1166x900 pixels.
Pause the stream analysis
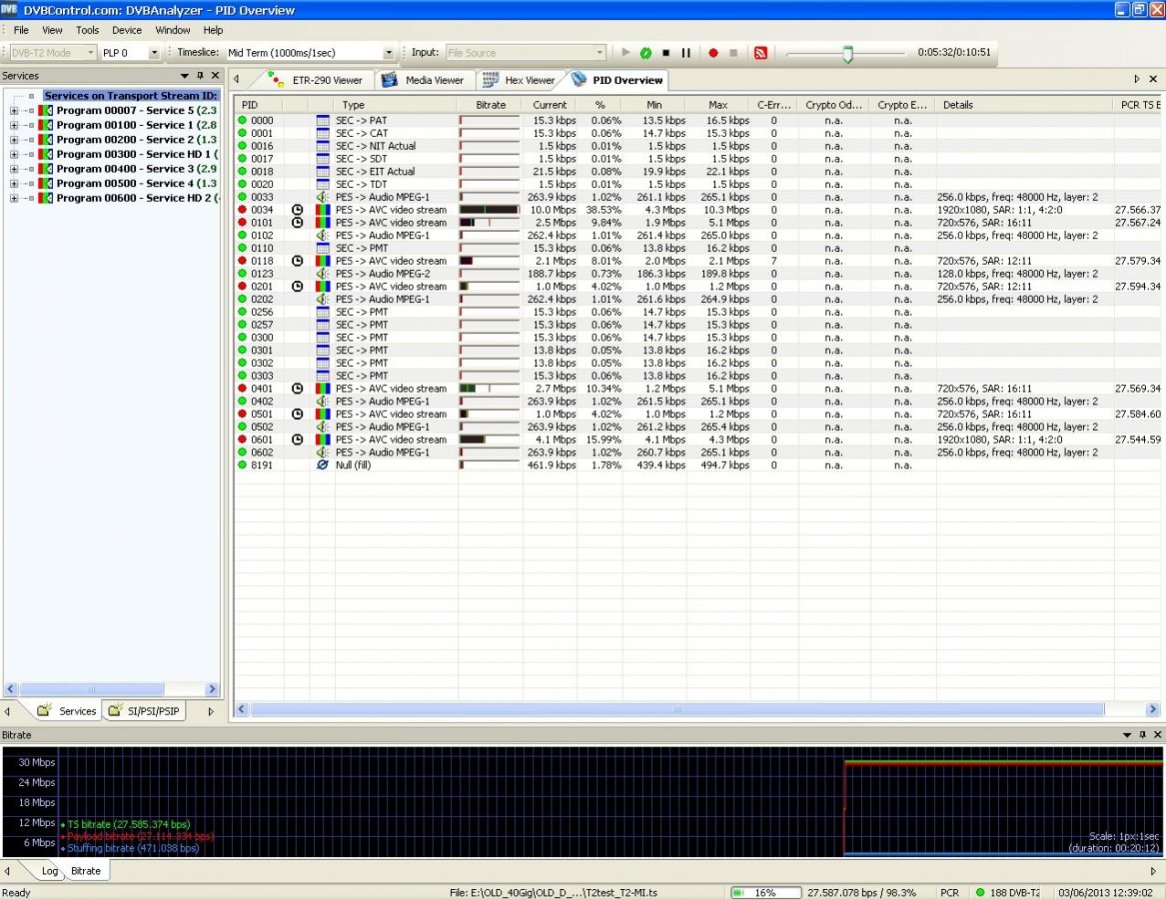tap(686, 53)
